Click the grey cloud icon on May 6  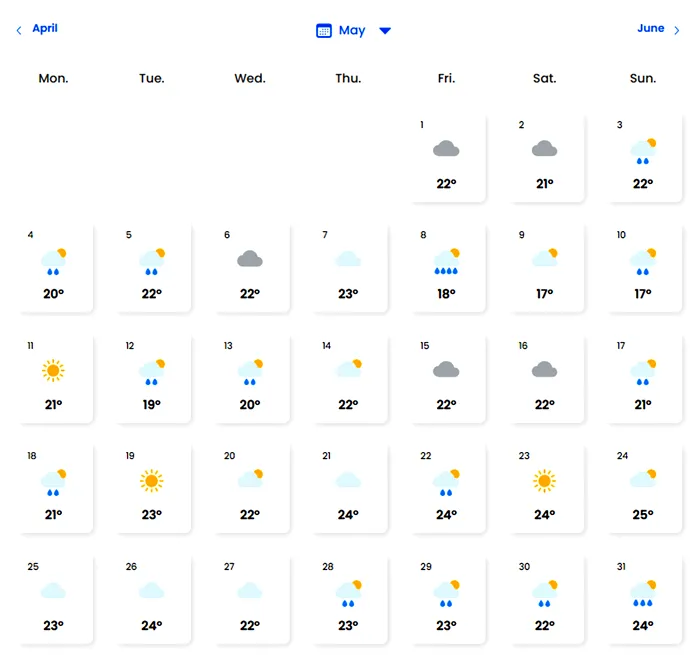click(249, 259)
